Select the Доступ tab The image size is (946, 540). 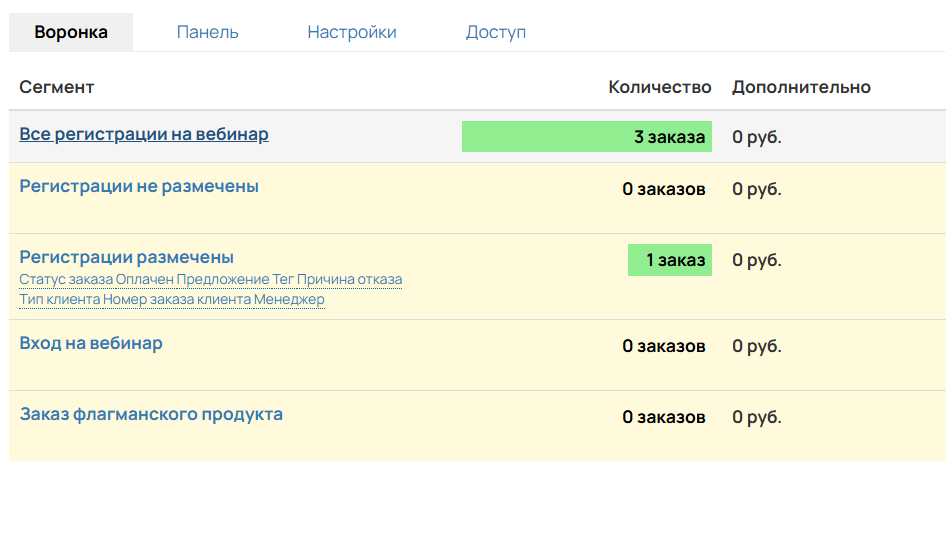(x=495, y=32)
